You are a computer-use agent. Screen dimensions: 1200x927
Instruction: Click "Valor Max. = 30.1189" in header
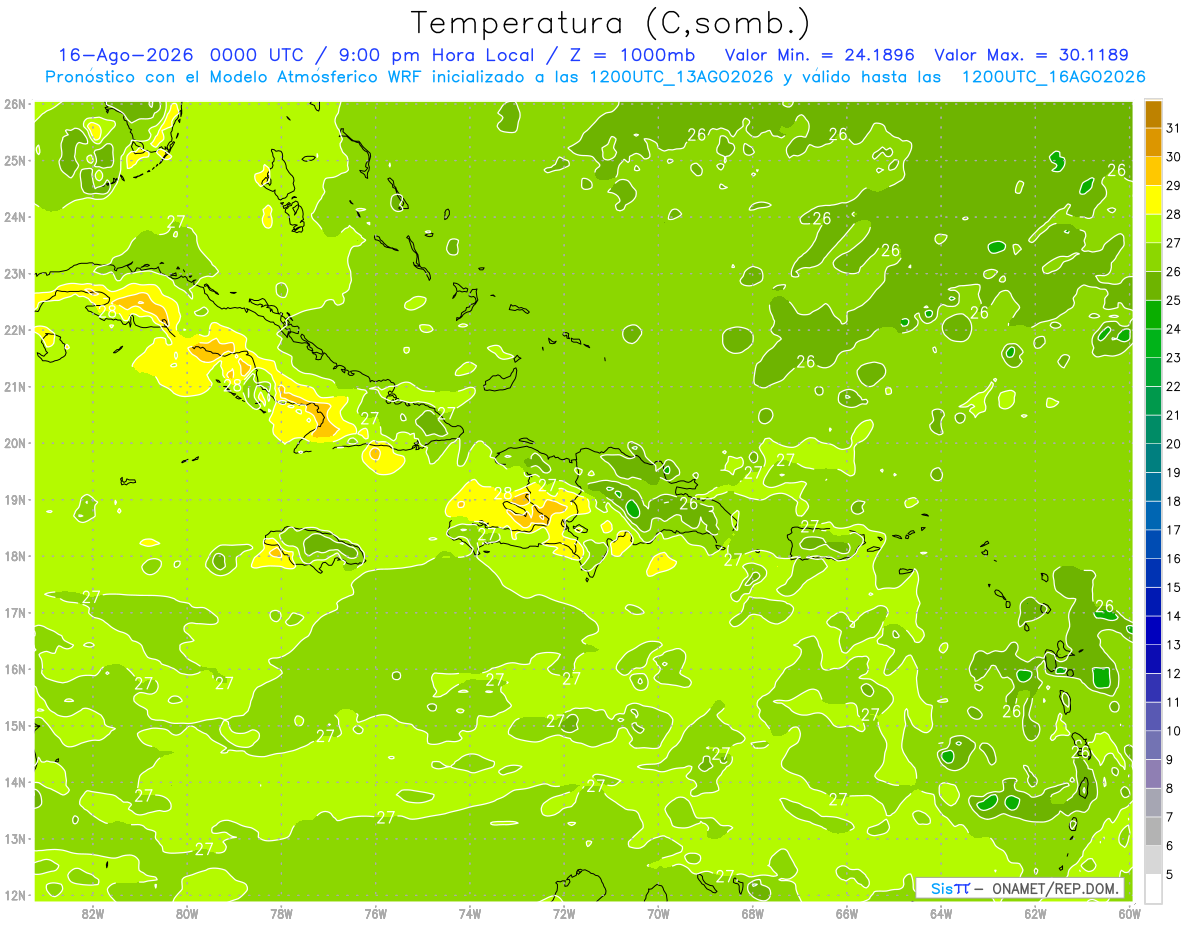[x=1031, y=55]
